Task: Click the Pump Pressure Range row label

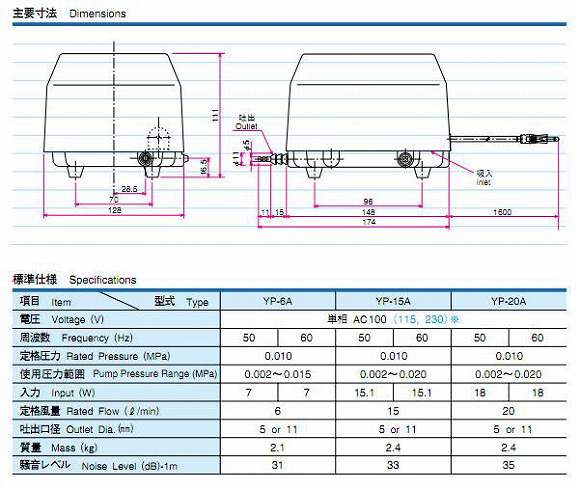Action: pos(118,374)
